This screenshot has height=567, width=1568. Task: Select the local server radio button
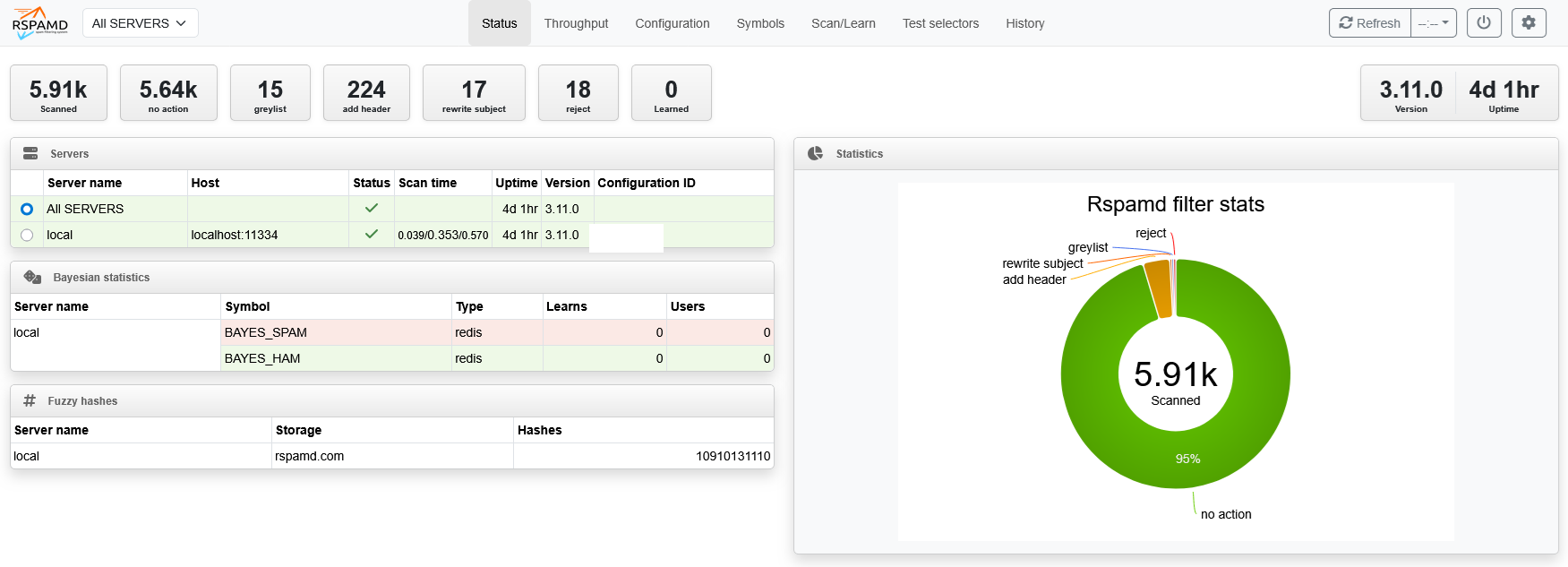27,235
